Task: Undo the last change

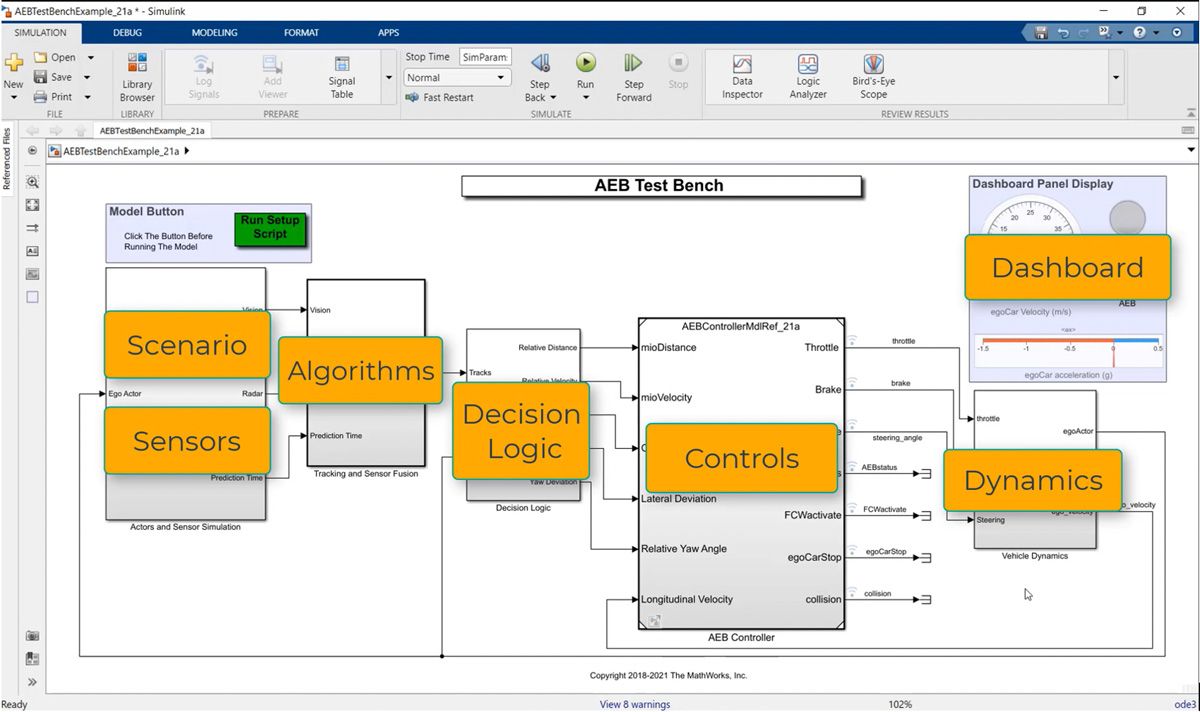Action: pyautogui.click(x=1062, y=32)
